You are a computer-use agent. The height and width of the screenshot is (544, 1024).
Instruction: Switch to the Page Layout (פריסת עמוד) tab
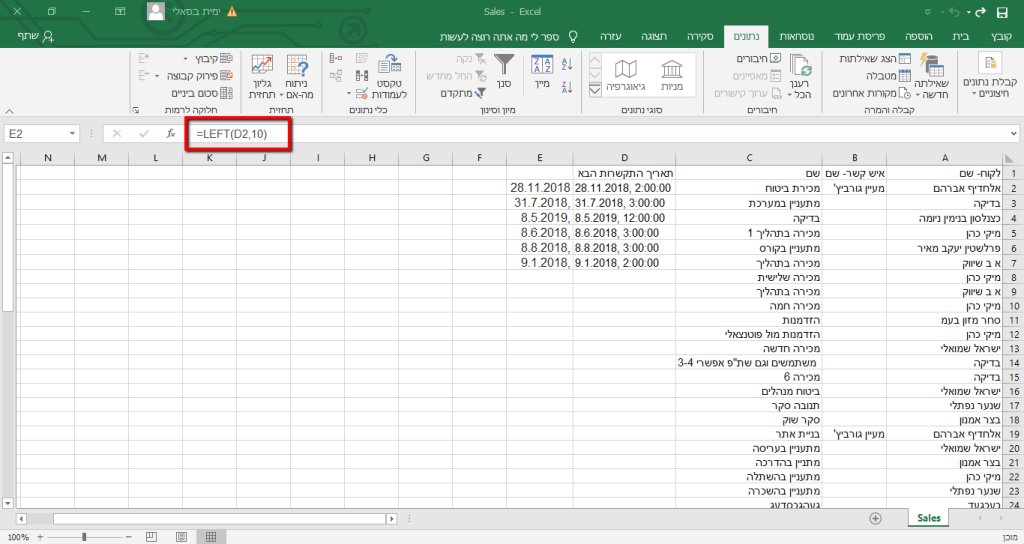(x=859, y=37)
